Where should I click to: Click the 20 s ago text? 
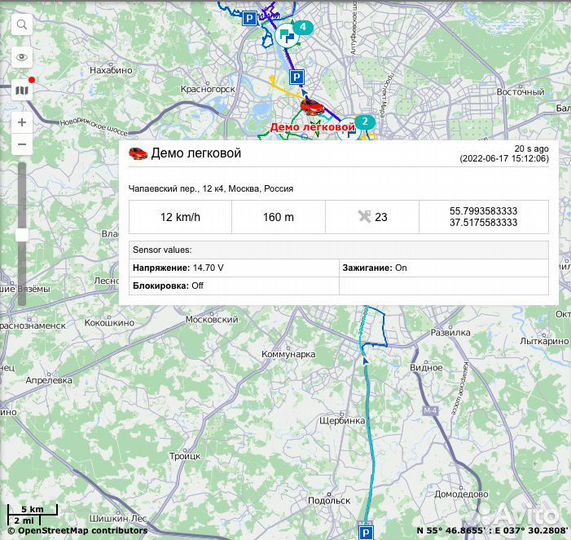click(x=531, y=149)
